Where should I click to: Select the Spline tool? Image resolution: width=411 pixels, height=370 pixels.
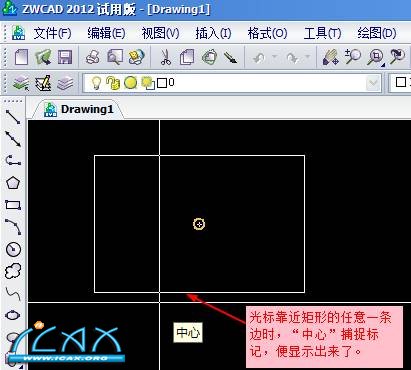(x=13, y=293)
